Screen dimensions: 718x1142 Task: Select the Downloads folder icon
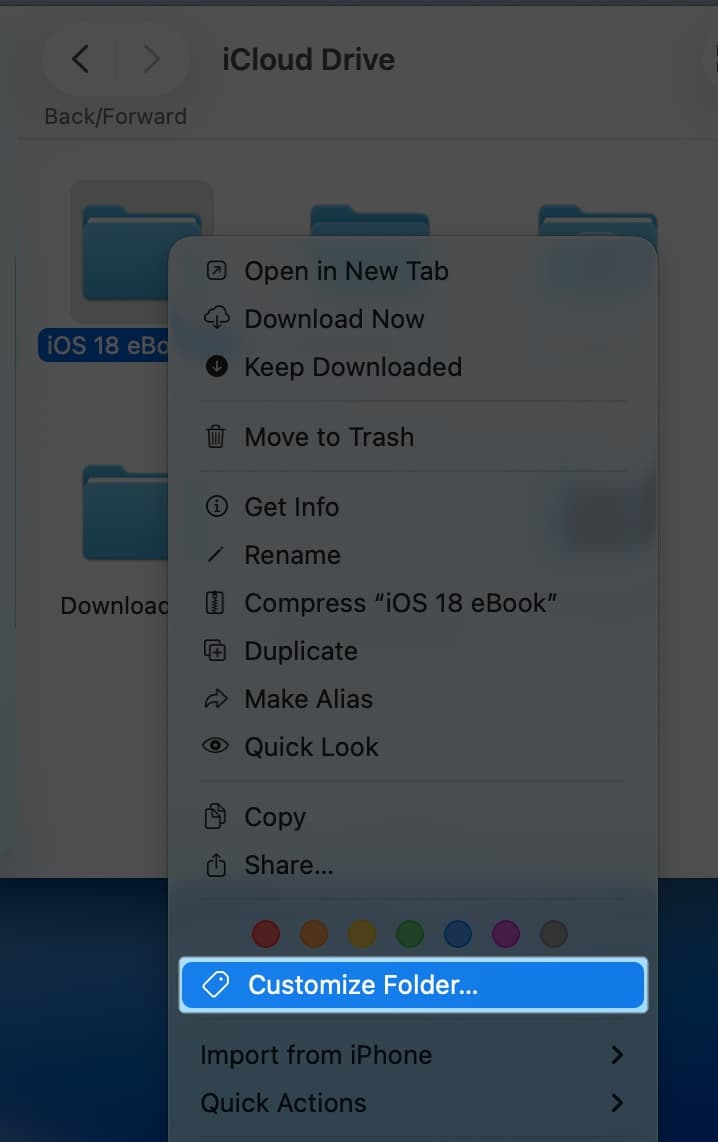pyautogui.click(x=125, y=513)
